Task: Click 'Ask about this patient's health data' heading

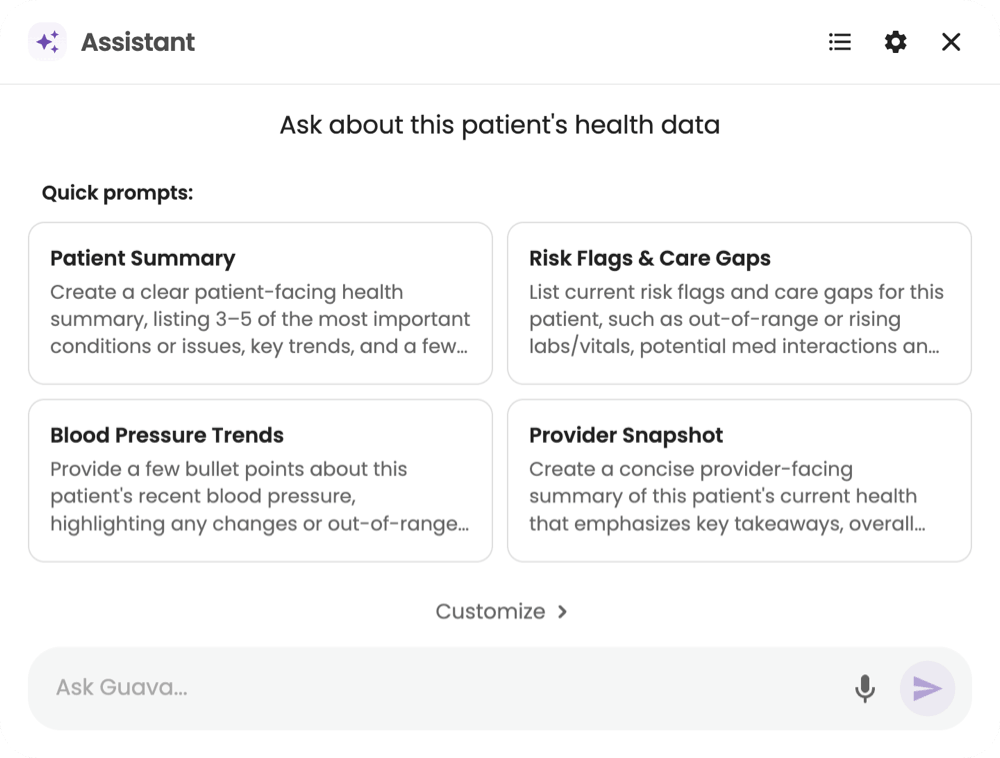Action: [x=500, y=125]
